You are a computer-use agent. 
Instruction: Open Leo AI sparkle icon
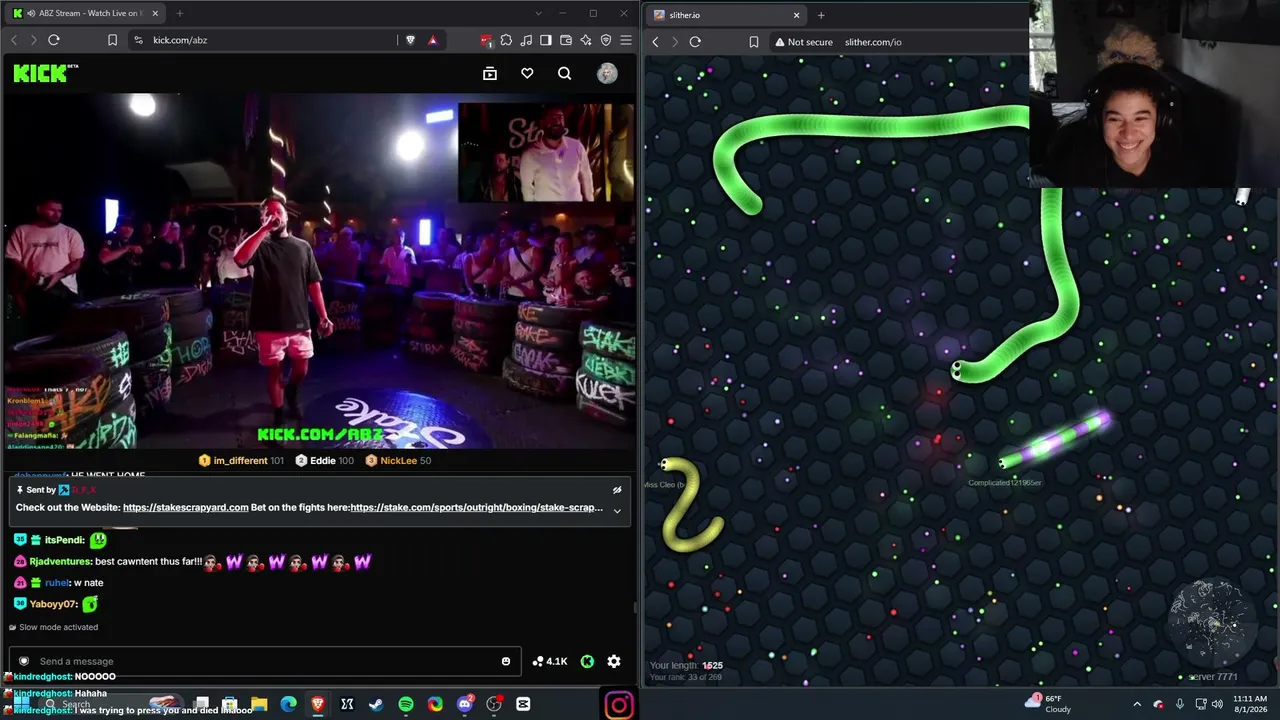click(586, 40)
